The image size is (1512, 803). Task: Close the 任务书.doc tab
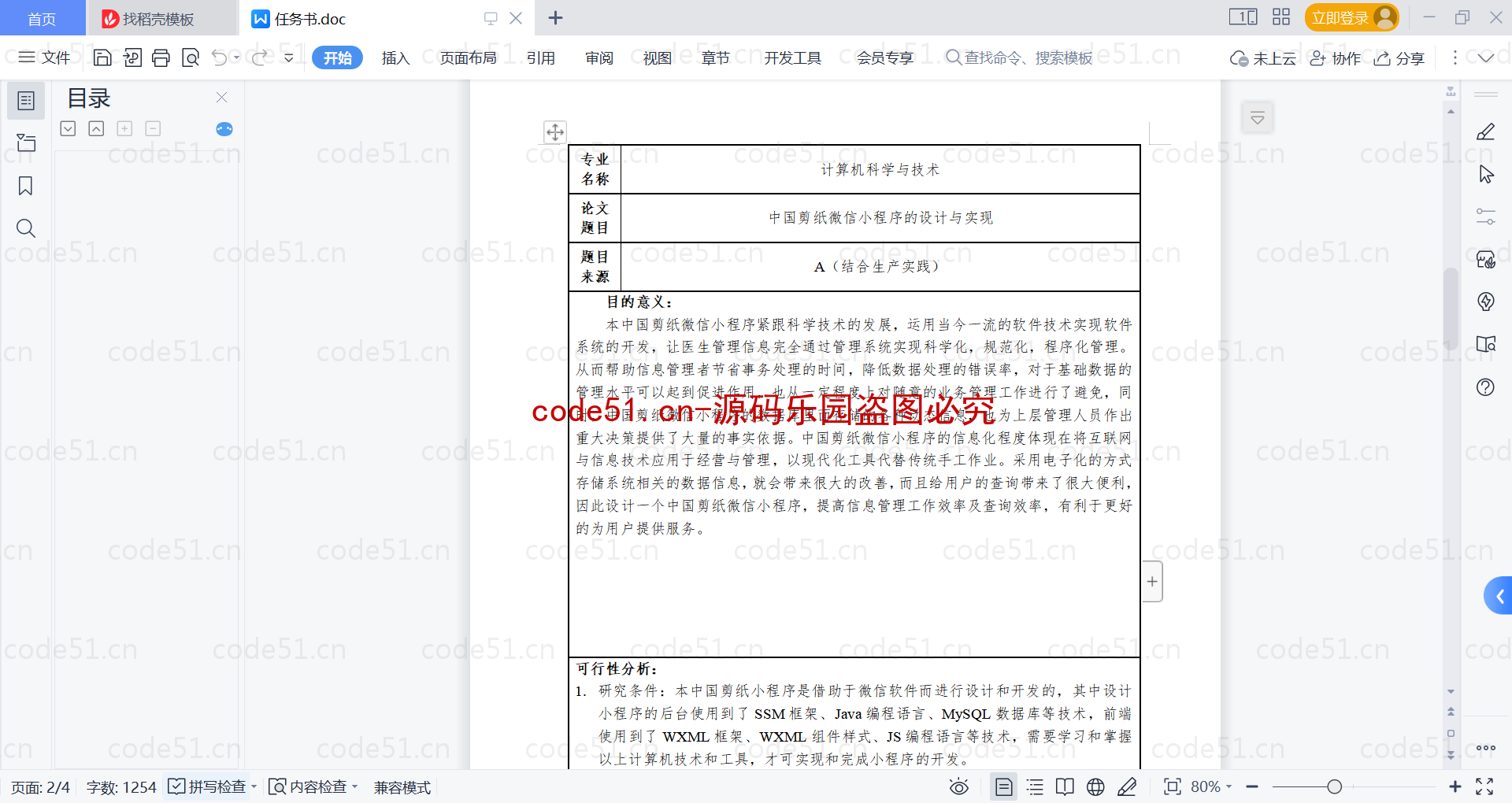click(x=516, y=17)
